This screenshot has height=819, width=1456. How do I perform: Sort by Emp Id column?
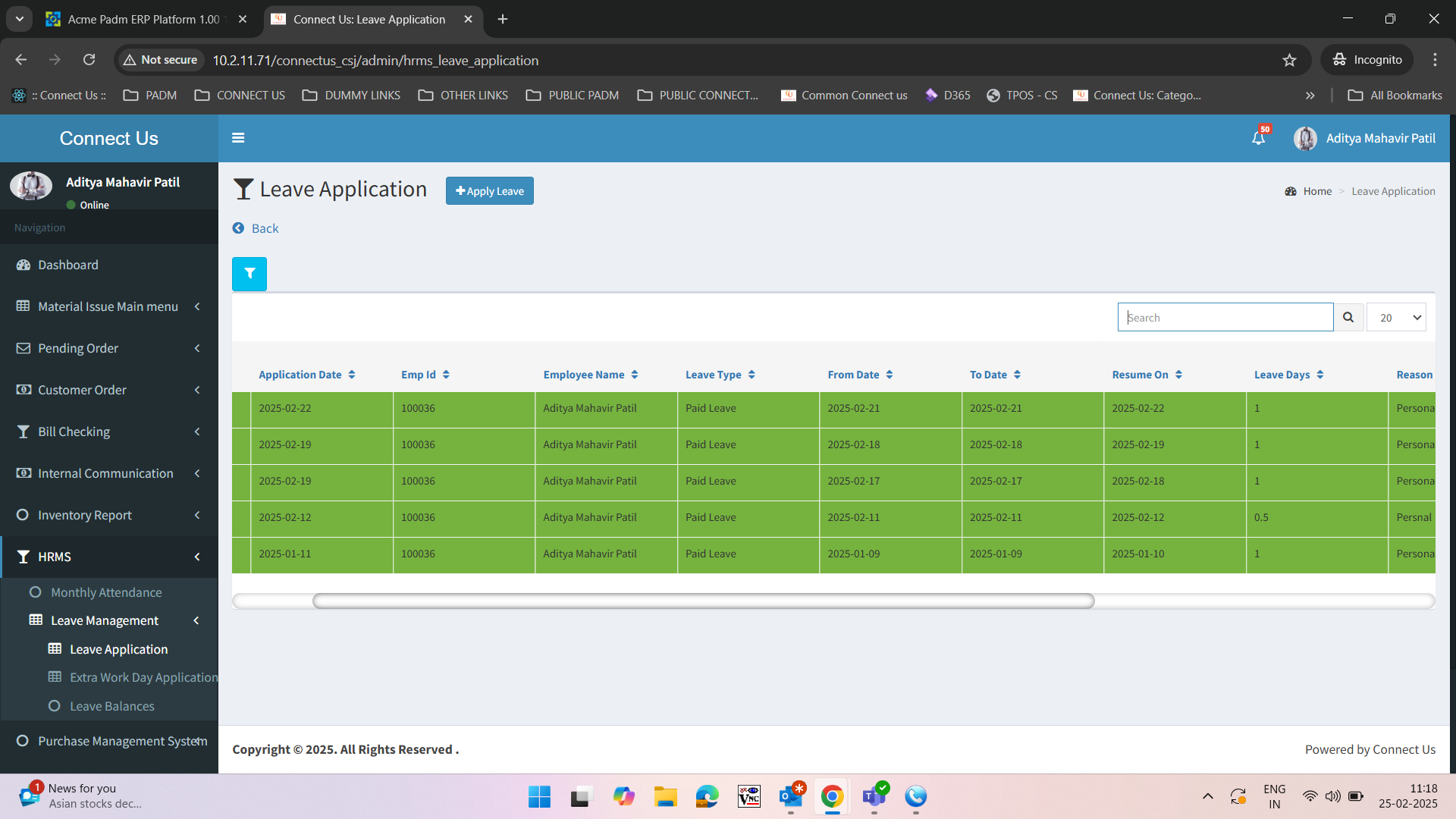pyautogui.click(x=425, y=375)
